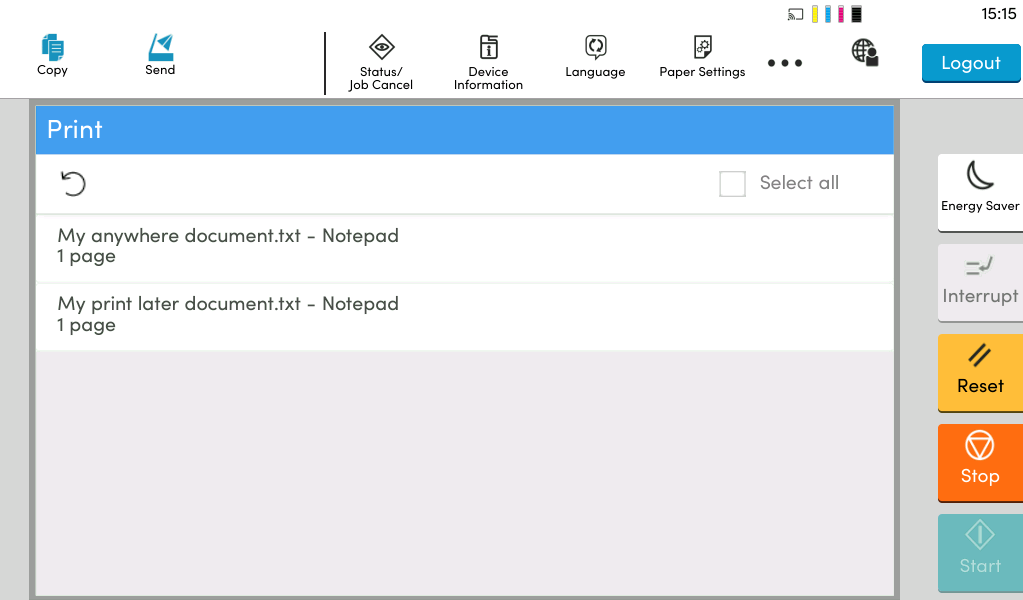Open Paper Settings

(x=702, y=58)
